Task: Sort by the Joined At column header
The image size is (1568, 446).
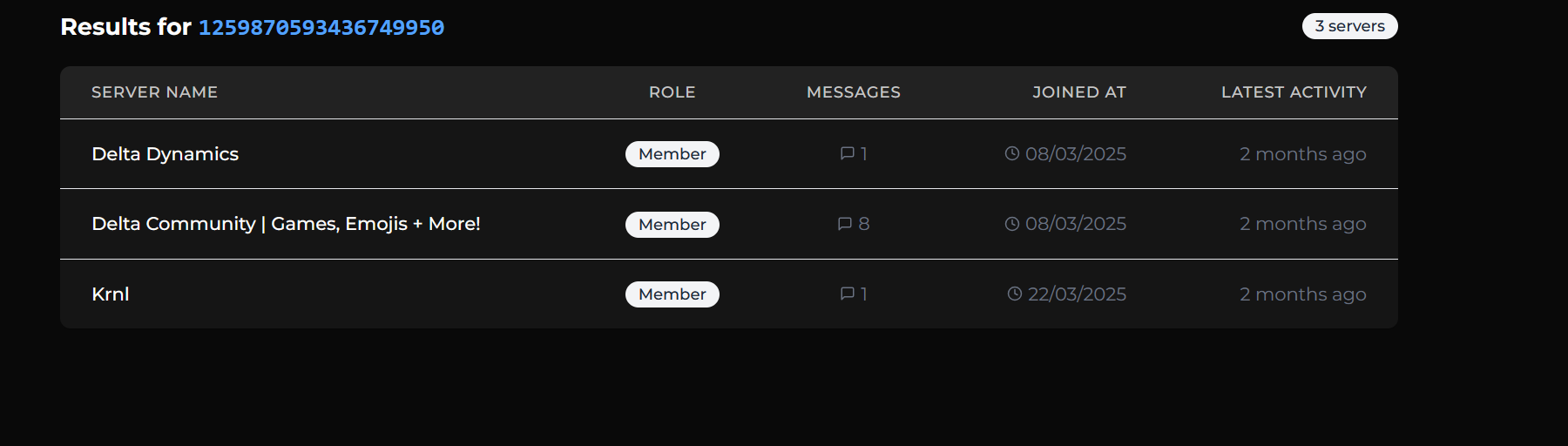Action: pyautogui.click(x=1078, y=92)
